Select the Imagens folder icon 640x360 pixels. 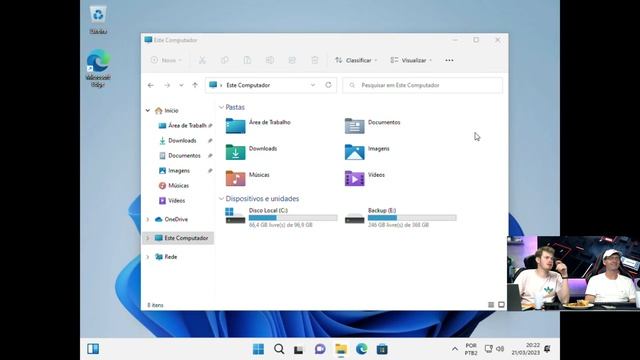tap(354, 152)
